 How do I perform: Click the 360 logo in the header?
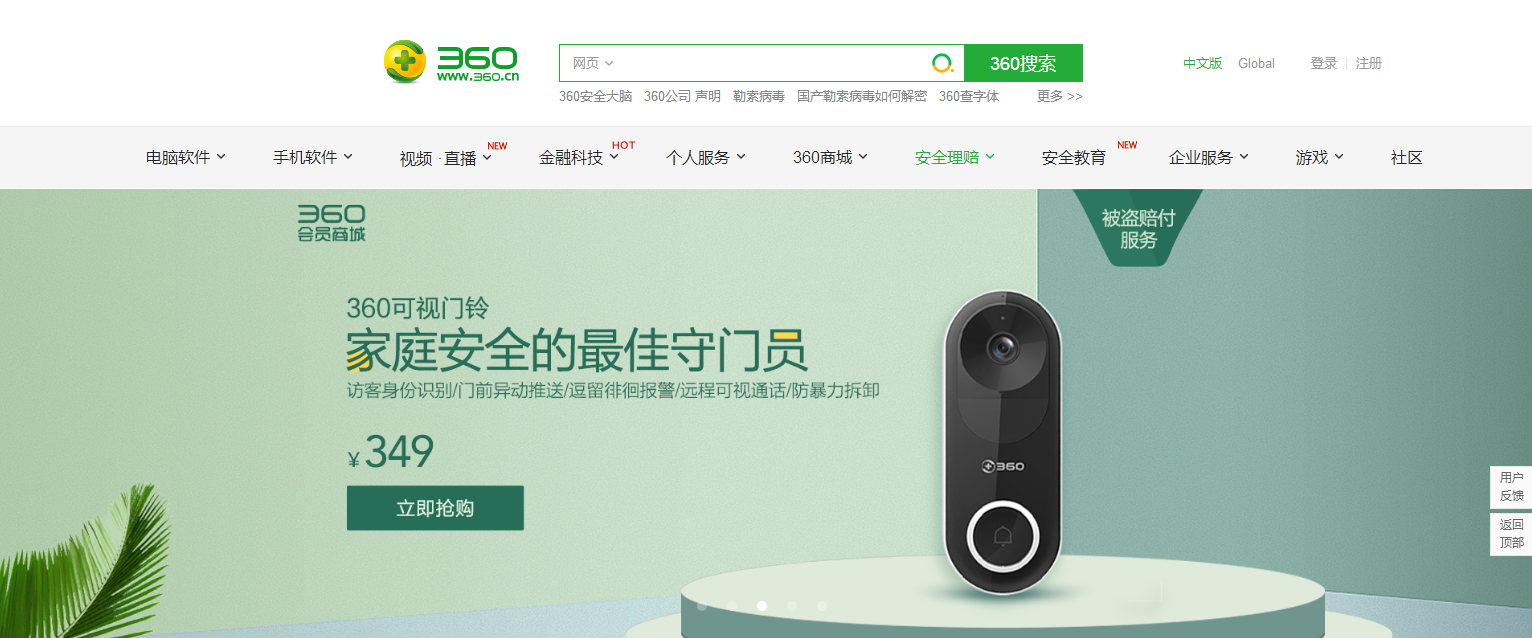click(452, 62)
